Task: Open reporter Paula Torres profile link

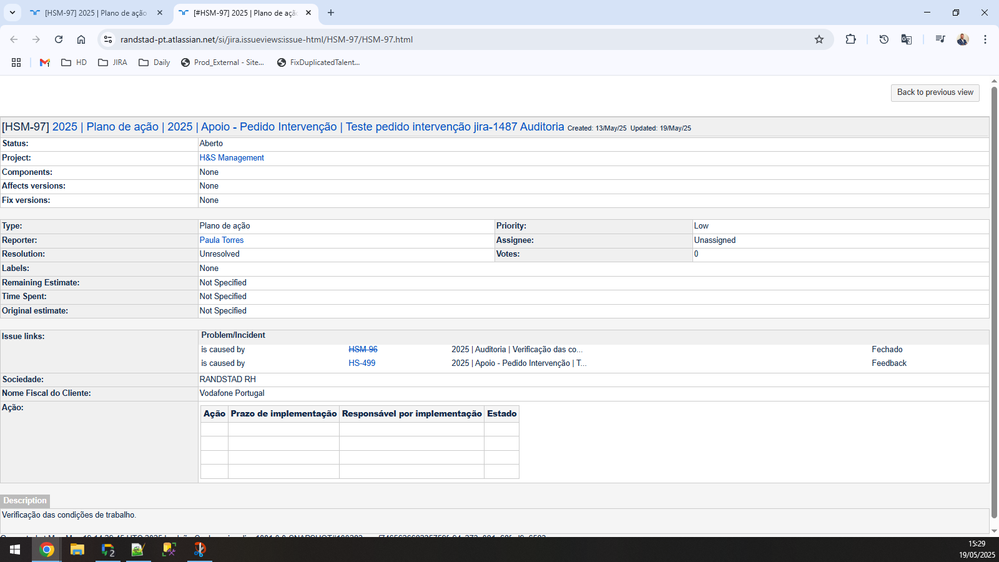Action: tap(221, 240)
